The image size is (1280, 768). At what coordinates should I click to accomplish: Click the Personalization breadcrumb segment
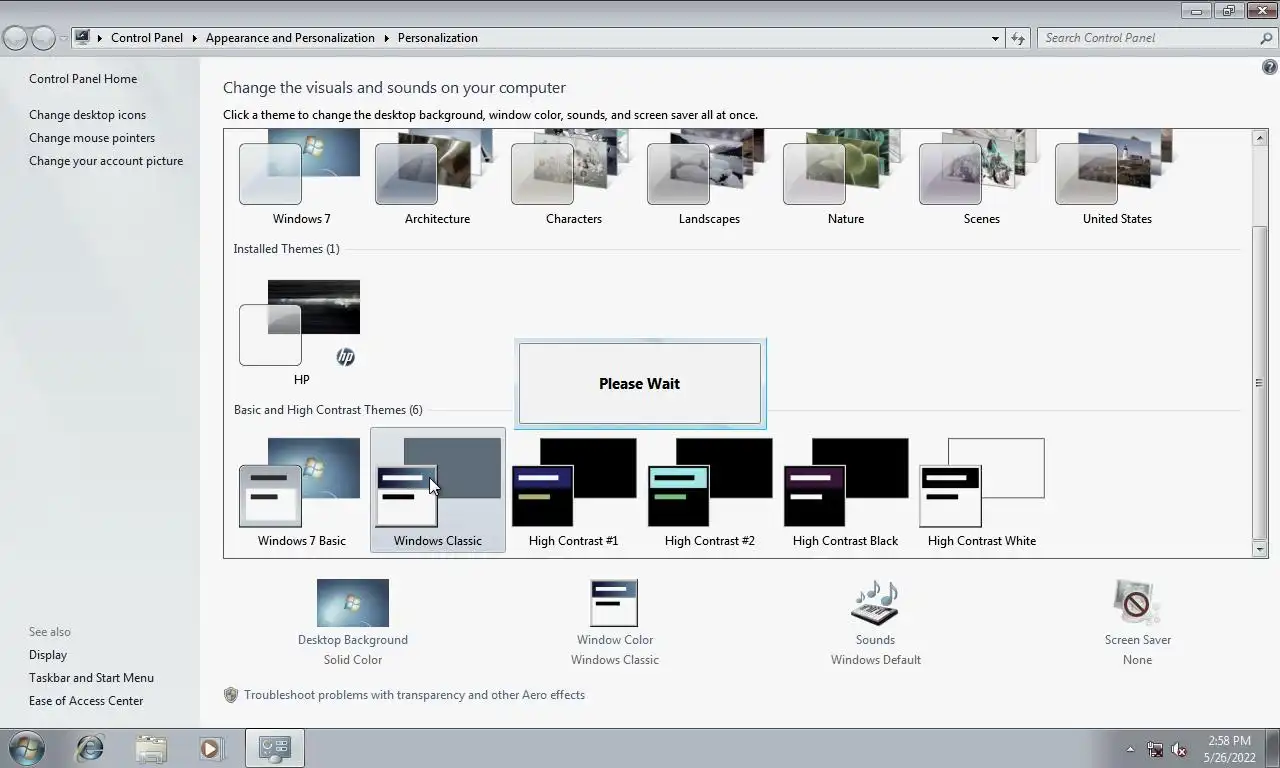[x=438, y=38]
